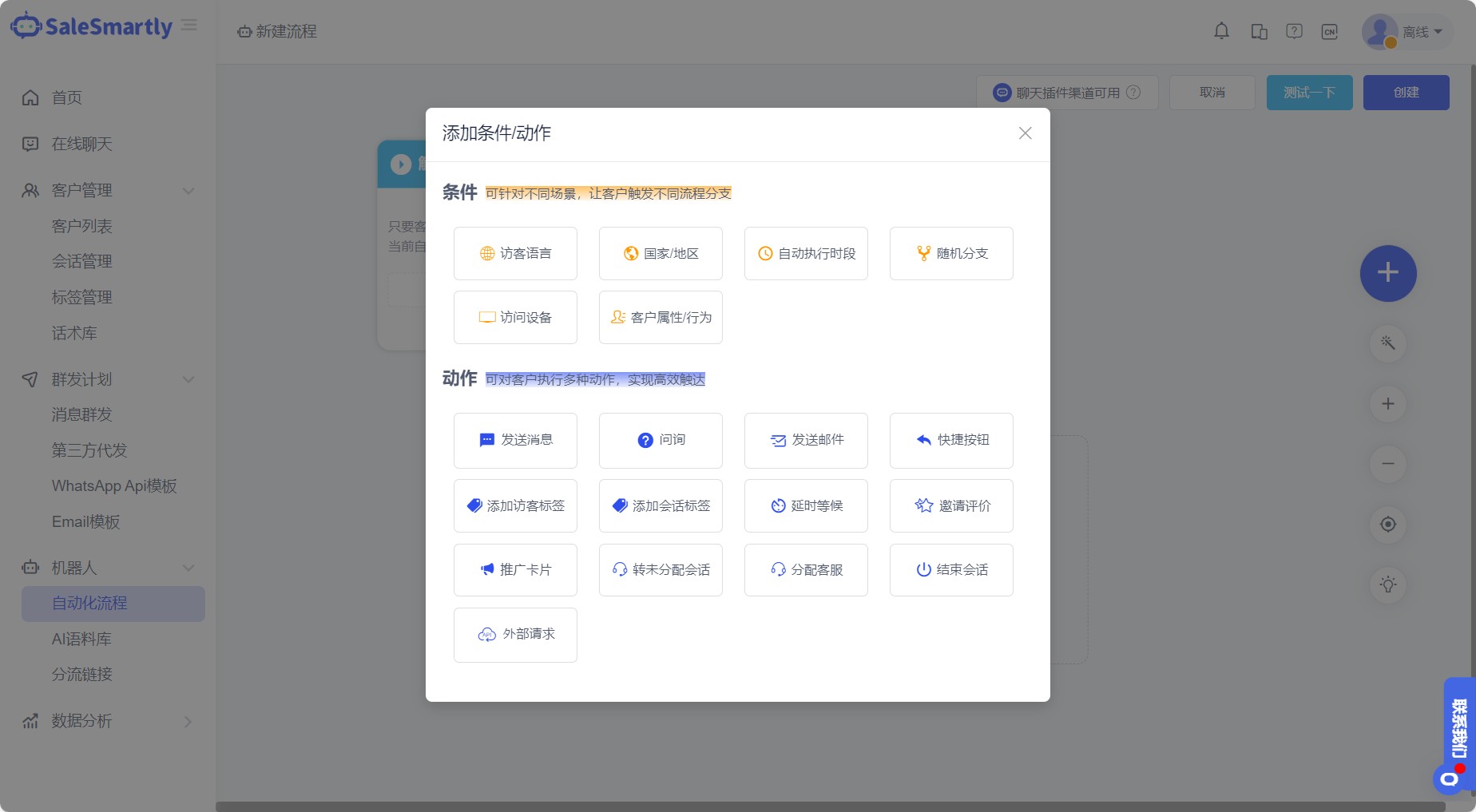This screenshot has height=812, width=1476.
Task: Close the add condition/action dialog
Action: point(1025,133)
